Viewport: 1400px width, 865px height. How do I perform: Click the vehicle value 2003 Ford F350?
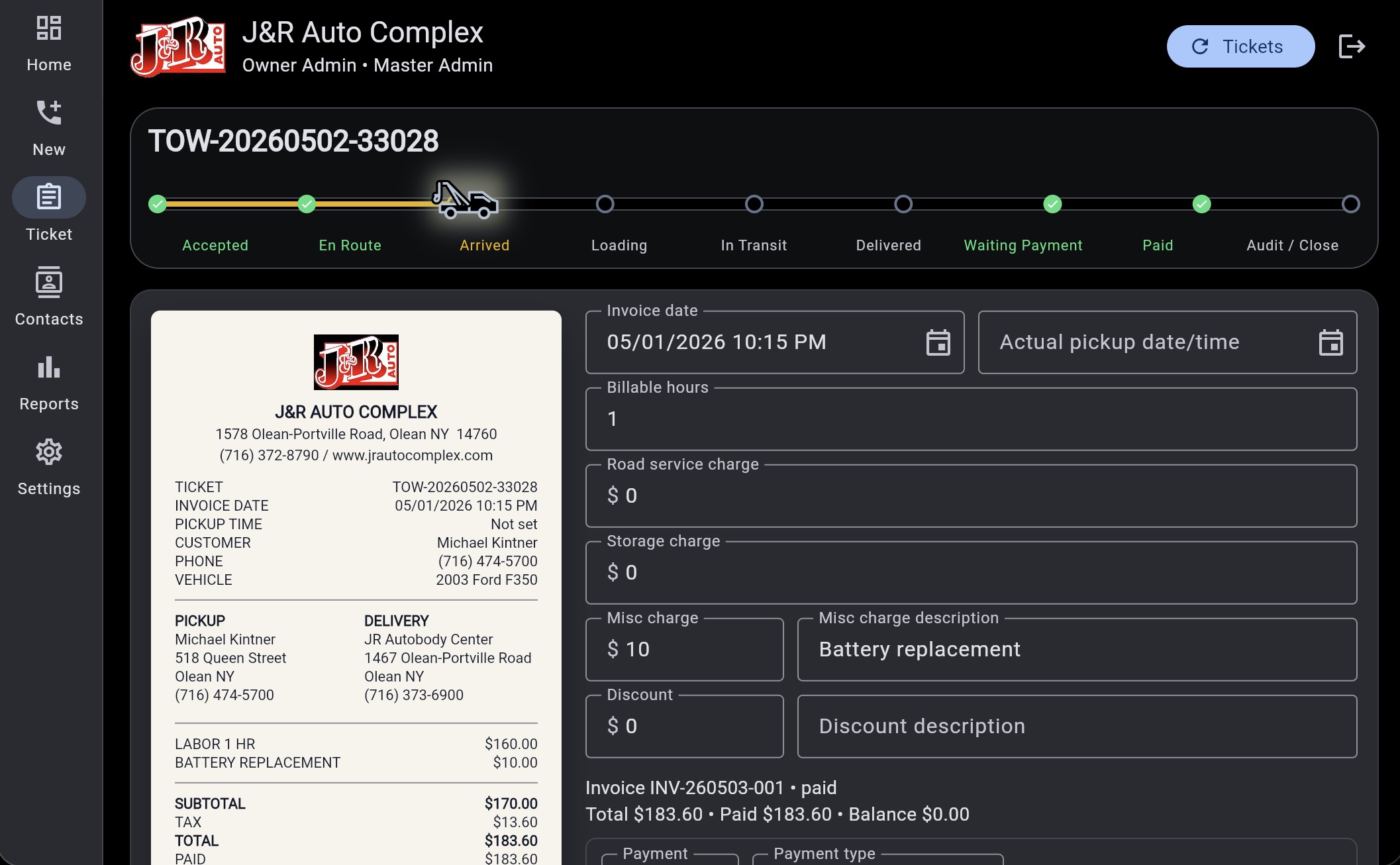(487, 580)
